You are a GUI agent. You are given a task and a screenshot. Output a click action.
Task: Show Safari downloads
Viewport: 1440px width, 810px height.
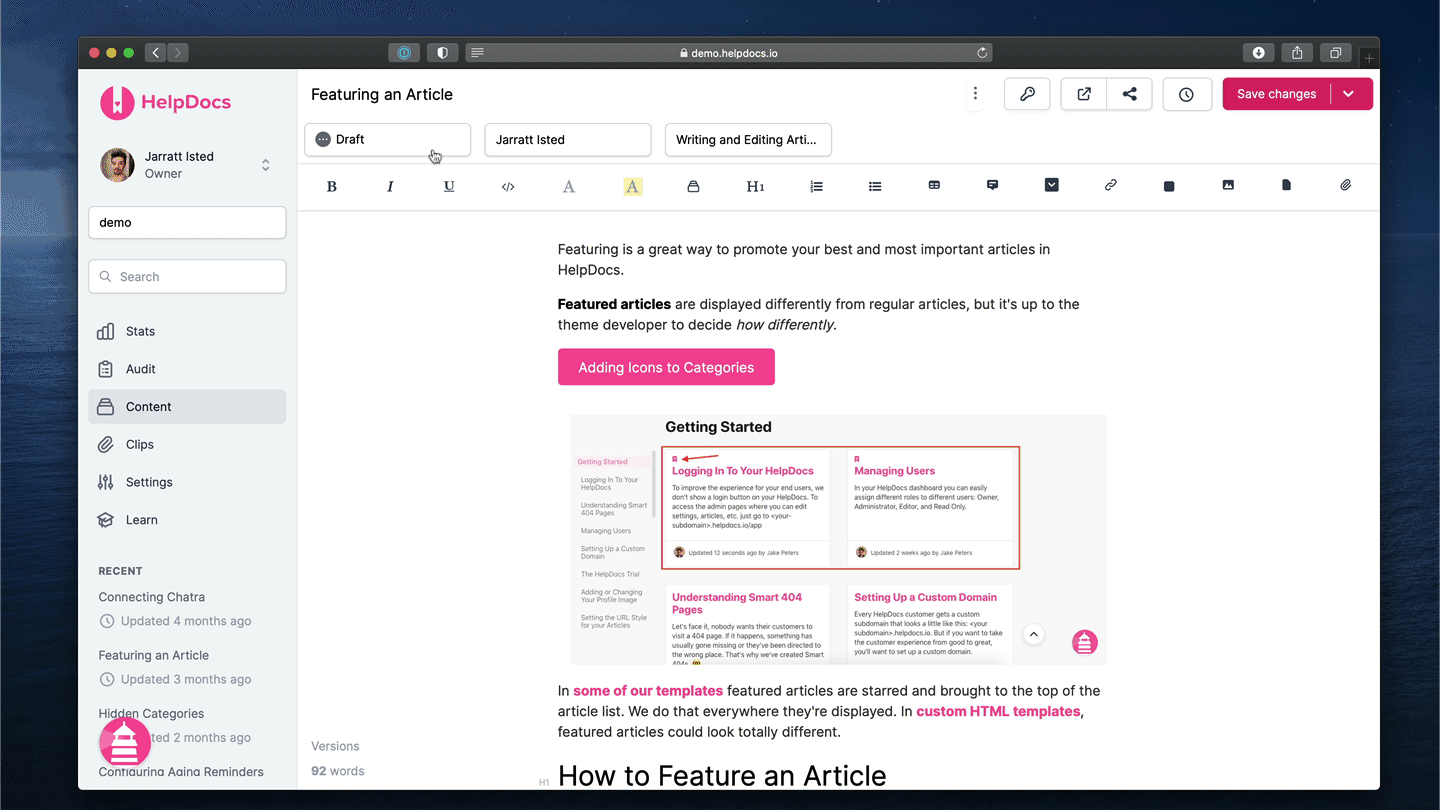click(1259, 53)
